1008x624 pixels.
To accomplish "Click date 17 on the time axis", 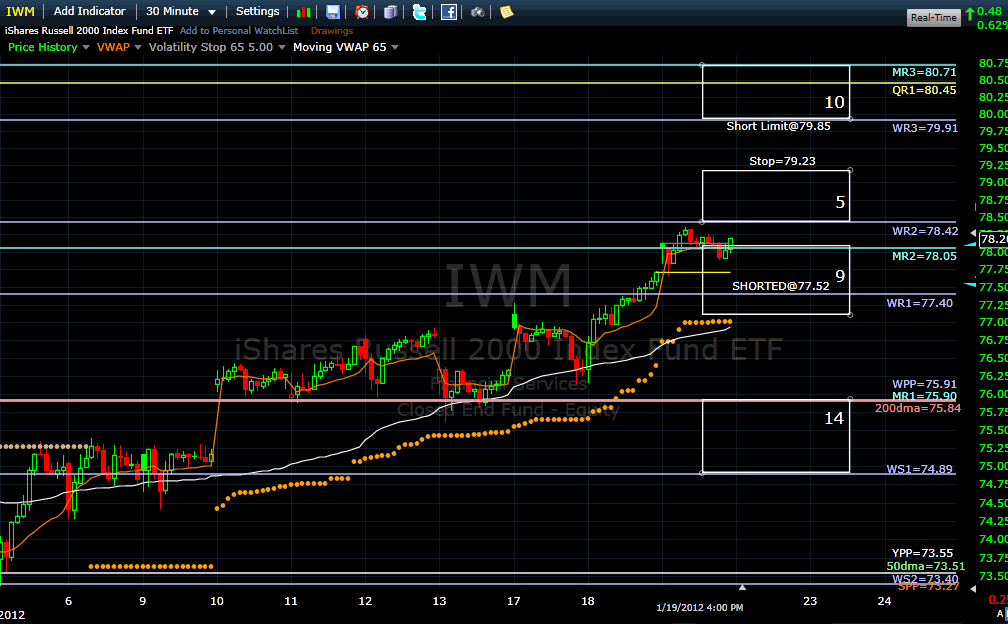I will [514, 601].
